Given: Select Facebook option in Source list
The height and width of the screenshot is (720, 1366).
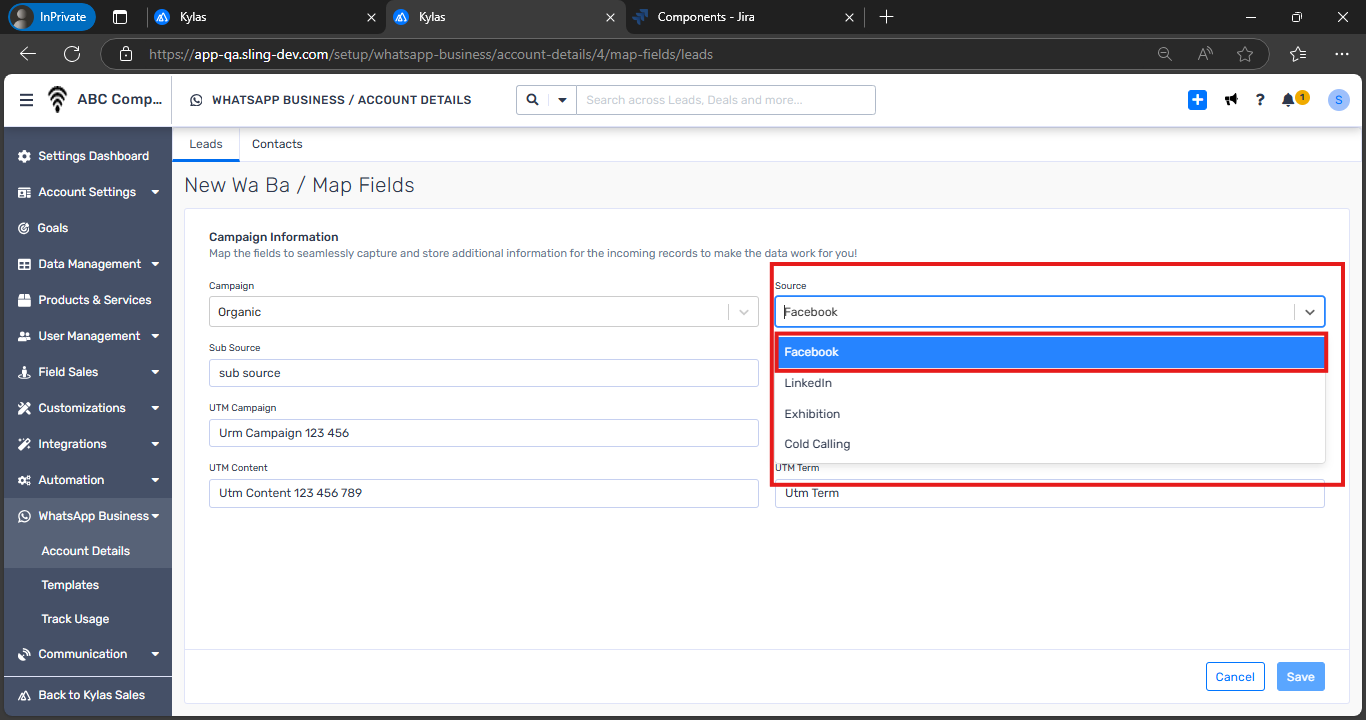Looking at the screenshot, I should (1051, 352).
